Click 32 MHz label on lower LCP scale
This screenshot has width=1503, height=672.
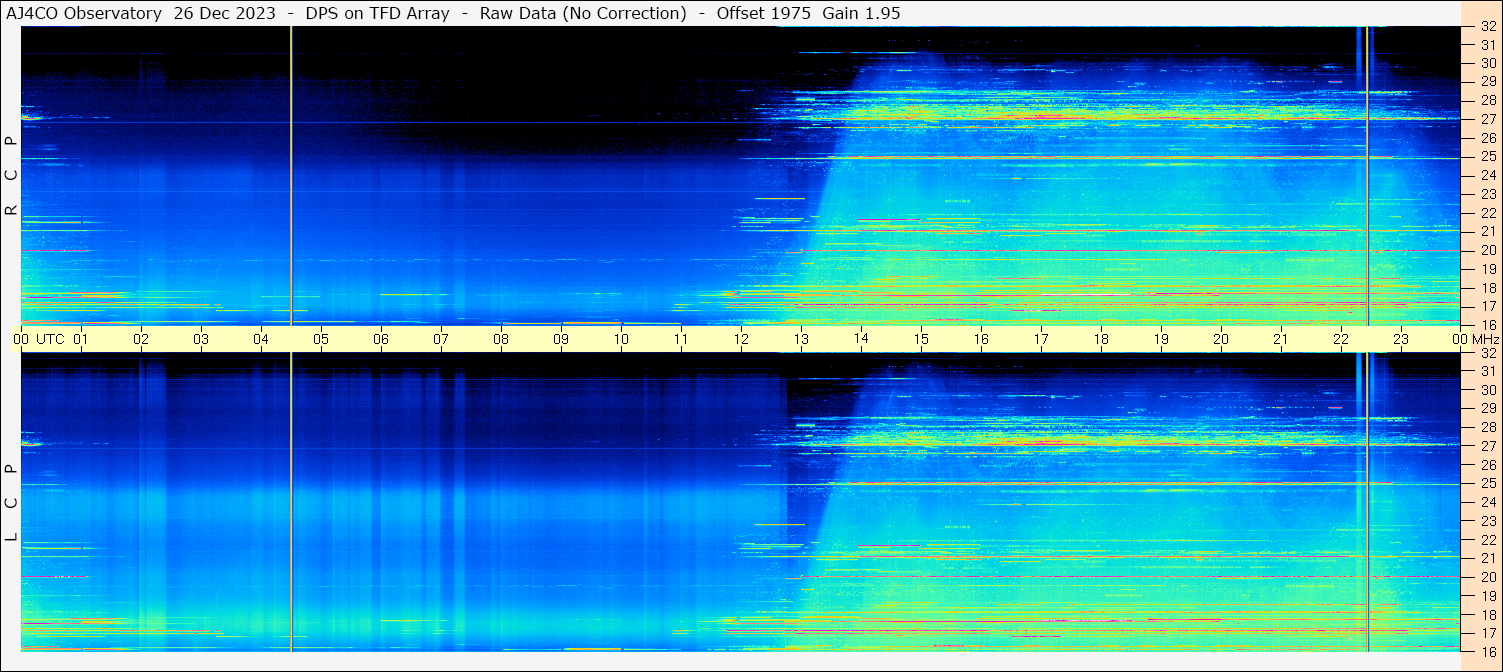tap(1488, 353)
